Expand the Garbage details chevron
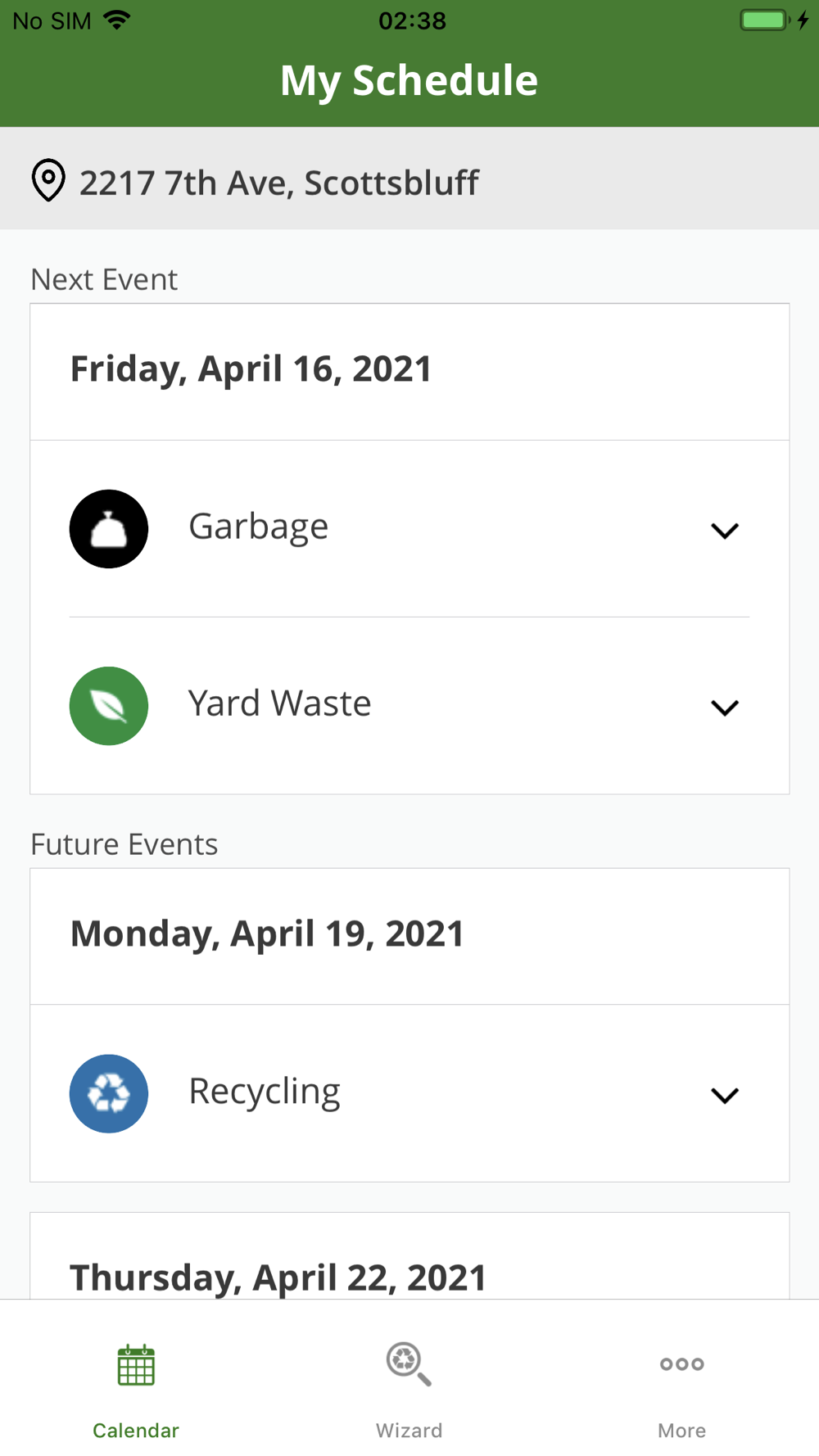Viewport: 819px width, 1456px height. 725,531
